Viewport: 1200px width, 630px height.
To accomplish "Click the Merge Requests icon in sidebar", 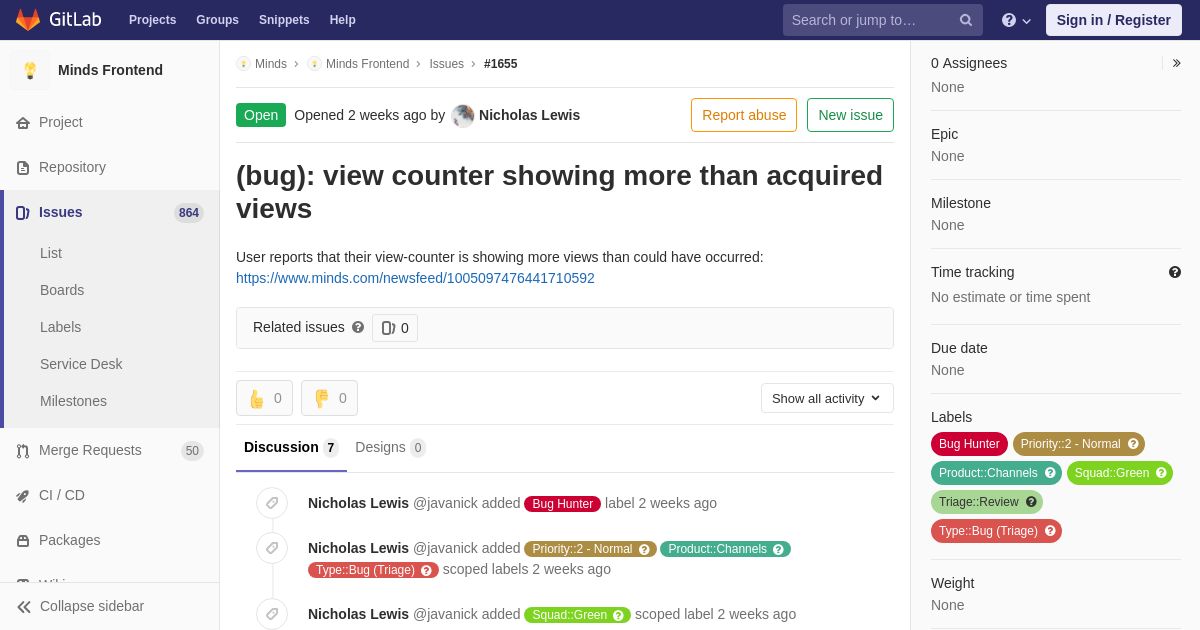I will coord(23,451).
